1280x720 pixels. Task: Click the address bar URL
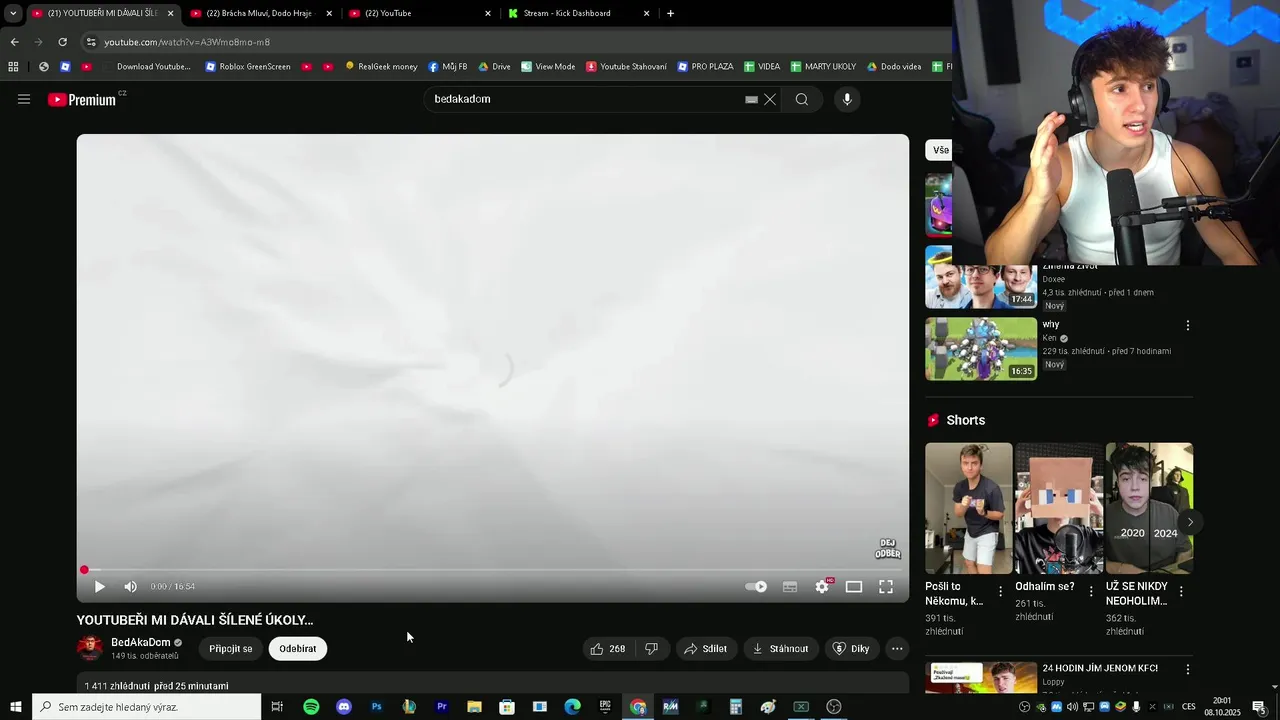click(x=187, y=42)
